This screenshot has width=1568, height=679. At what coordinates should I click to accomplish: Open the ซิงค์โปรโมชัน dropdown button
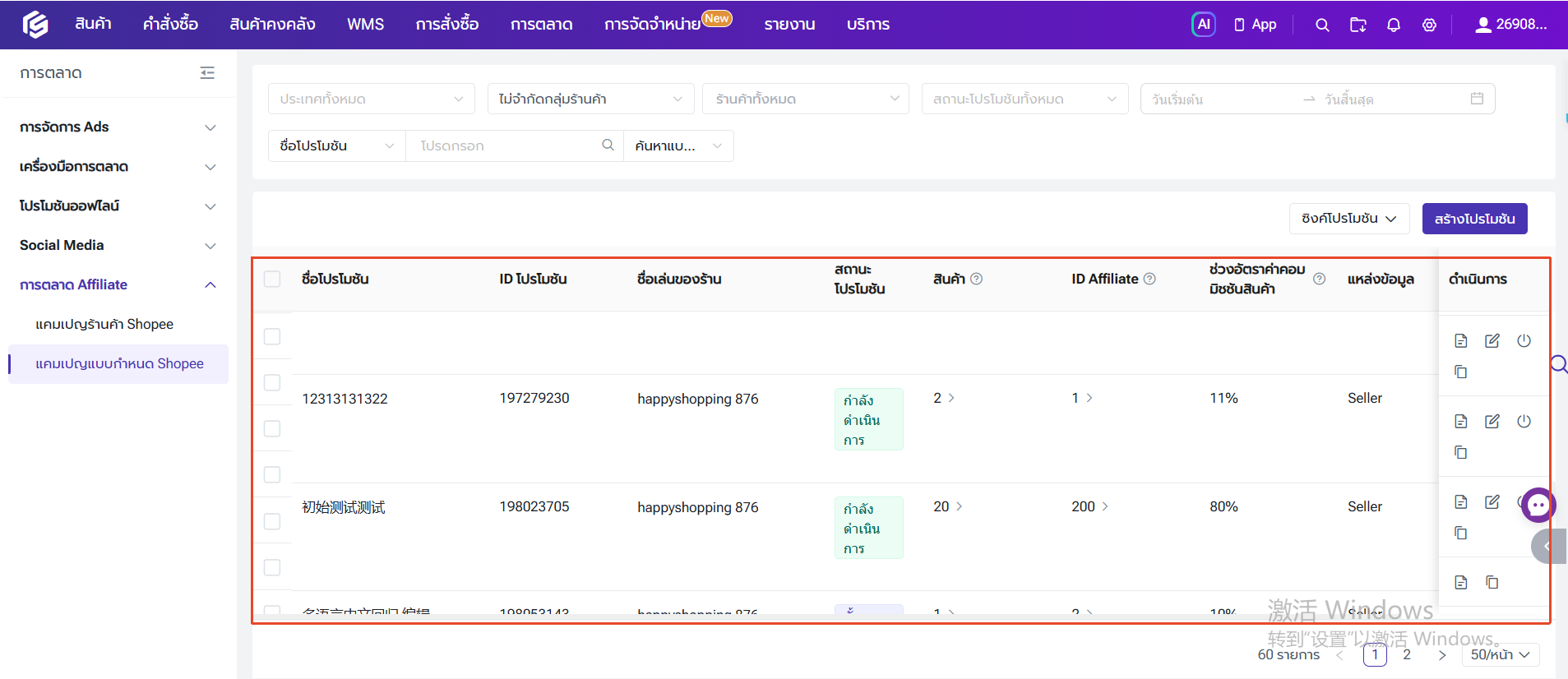click(1349, 219)
